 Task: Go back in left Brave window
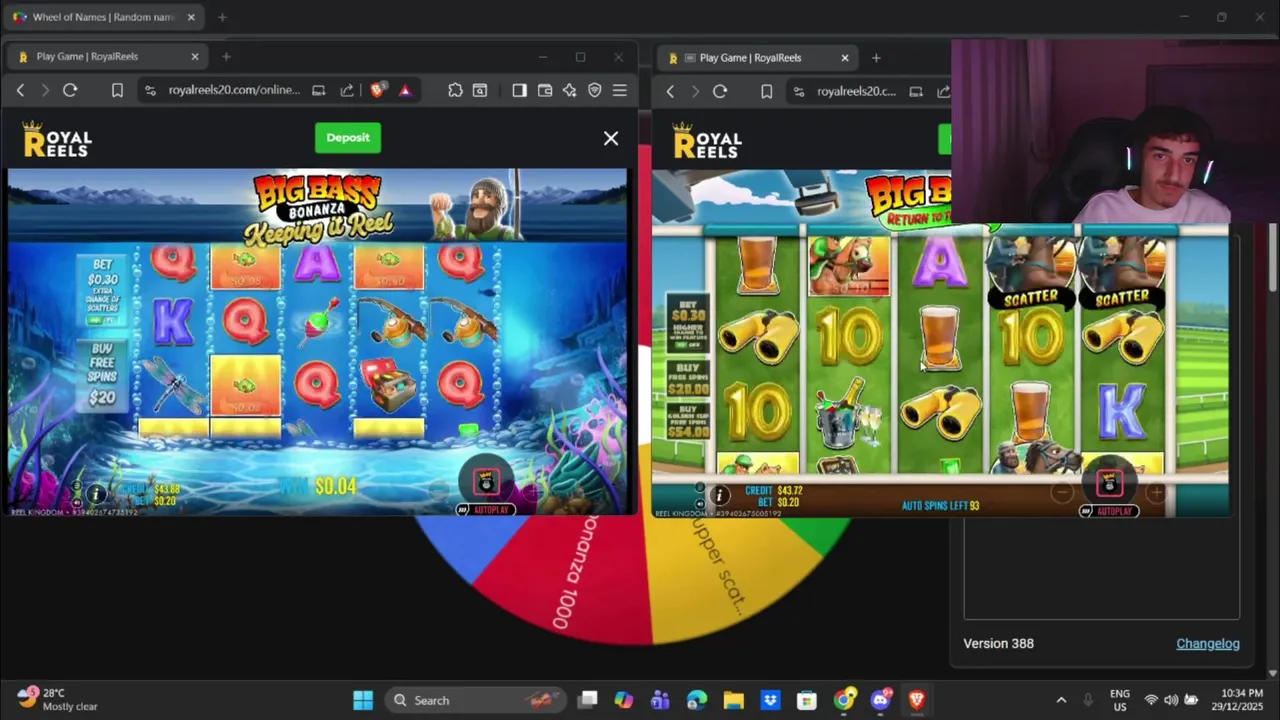pos(20,90)
